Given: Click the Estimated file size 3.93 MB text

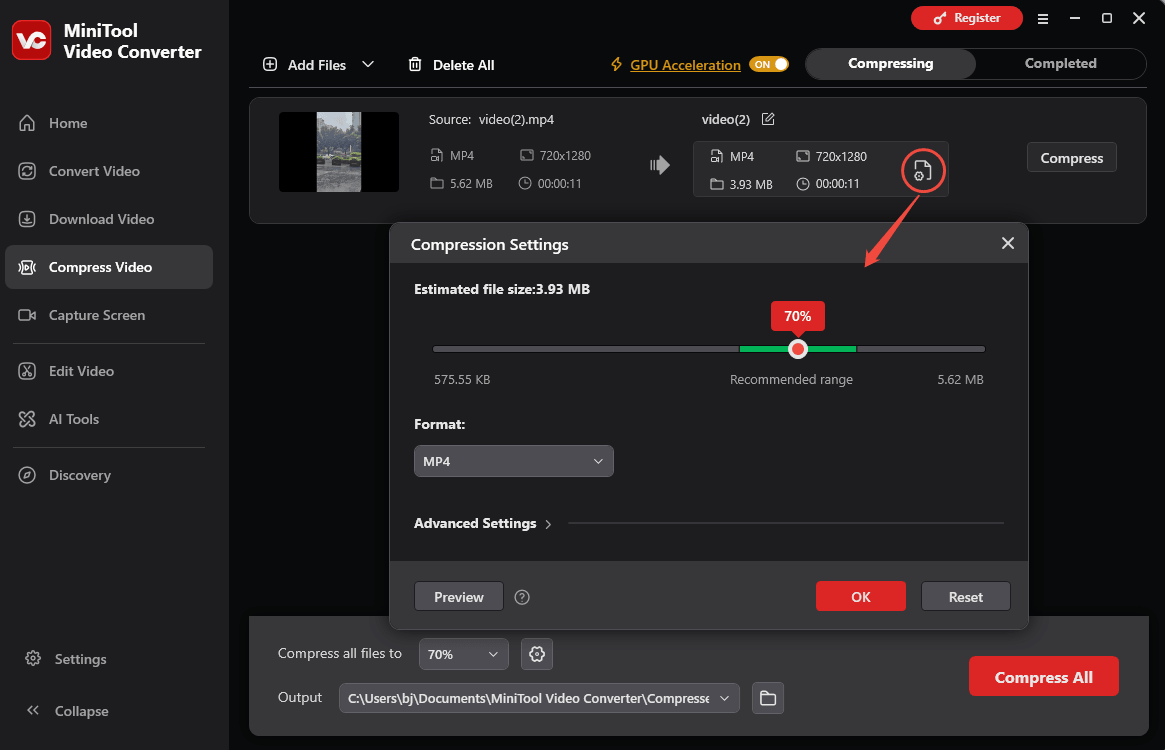Looking at the screenshot, I should [502, 289].
